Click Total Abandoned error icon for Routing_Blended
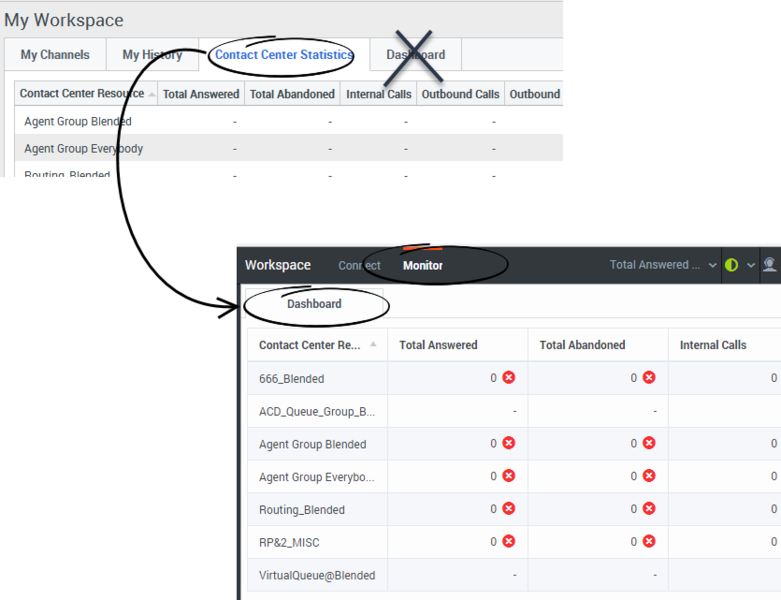 pos(649,508)
